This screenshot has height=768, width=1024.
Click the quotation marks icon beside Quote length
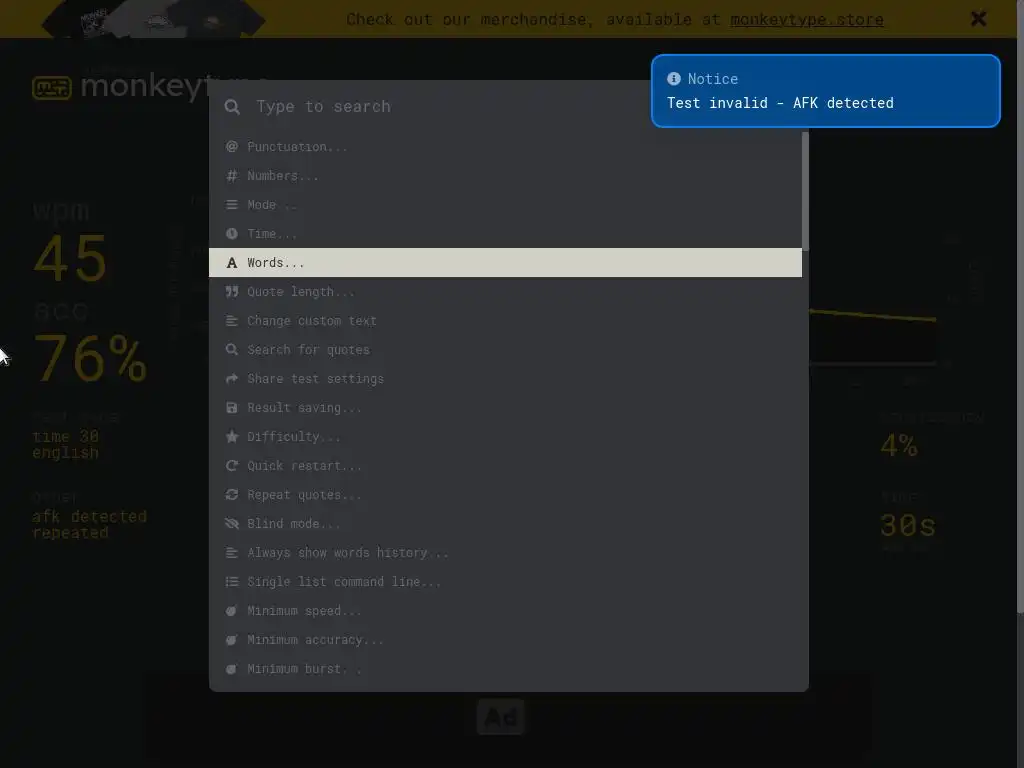[x=232, y=291]
